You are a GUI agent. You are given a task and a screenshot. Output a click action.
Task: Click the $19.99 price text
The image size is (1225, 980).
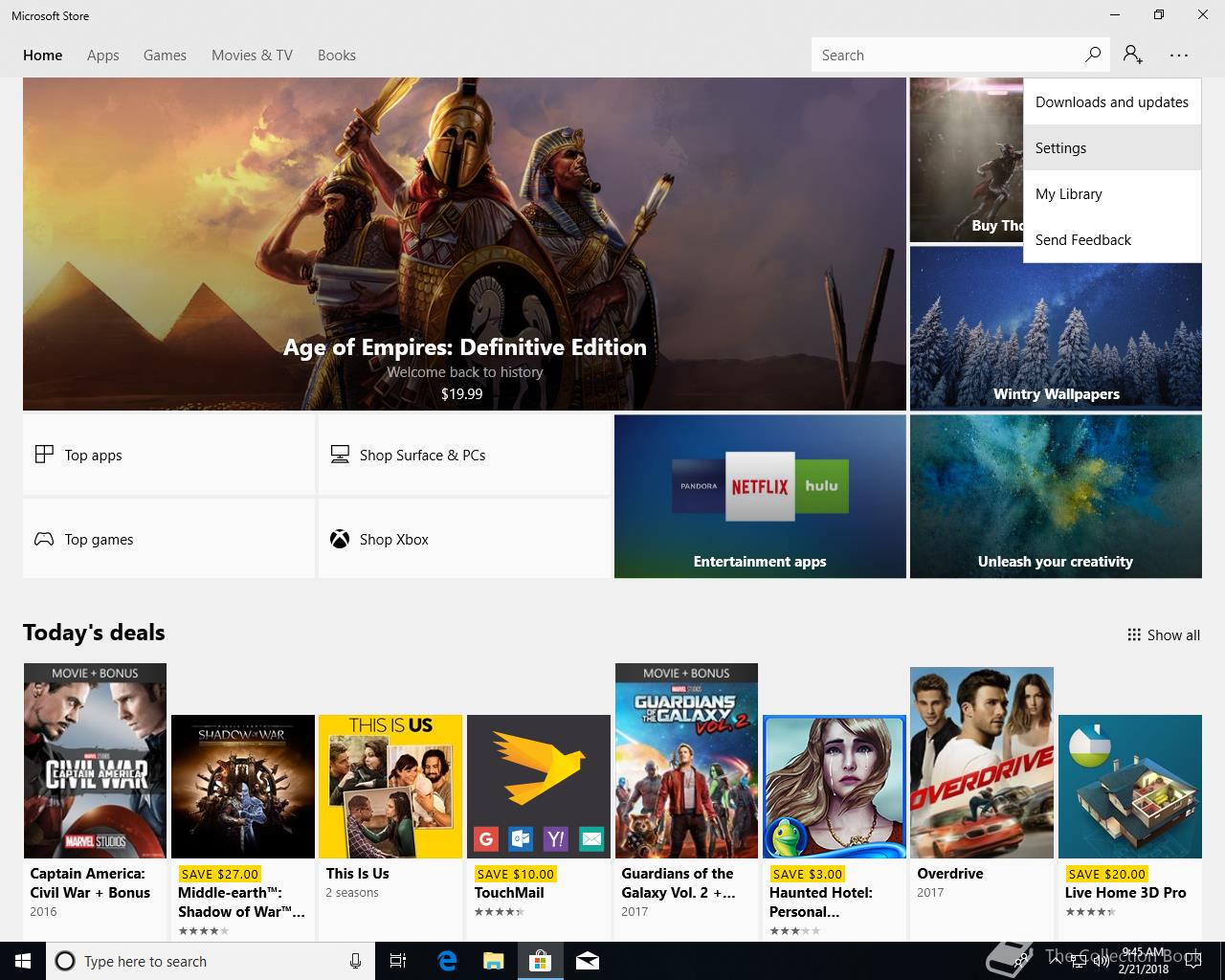tap(462, 393)
